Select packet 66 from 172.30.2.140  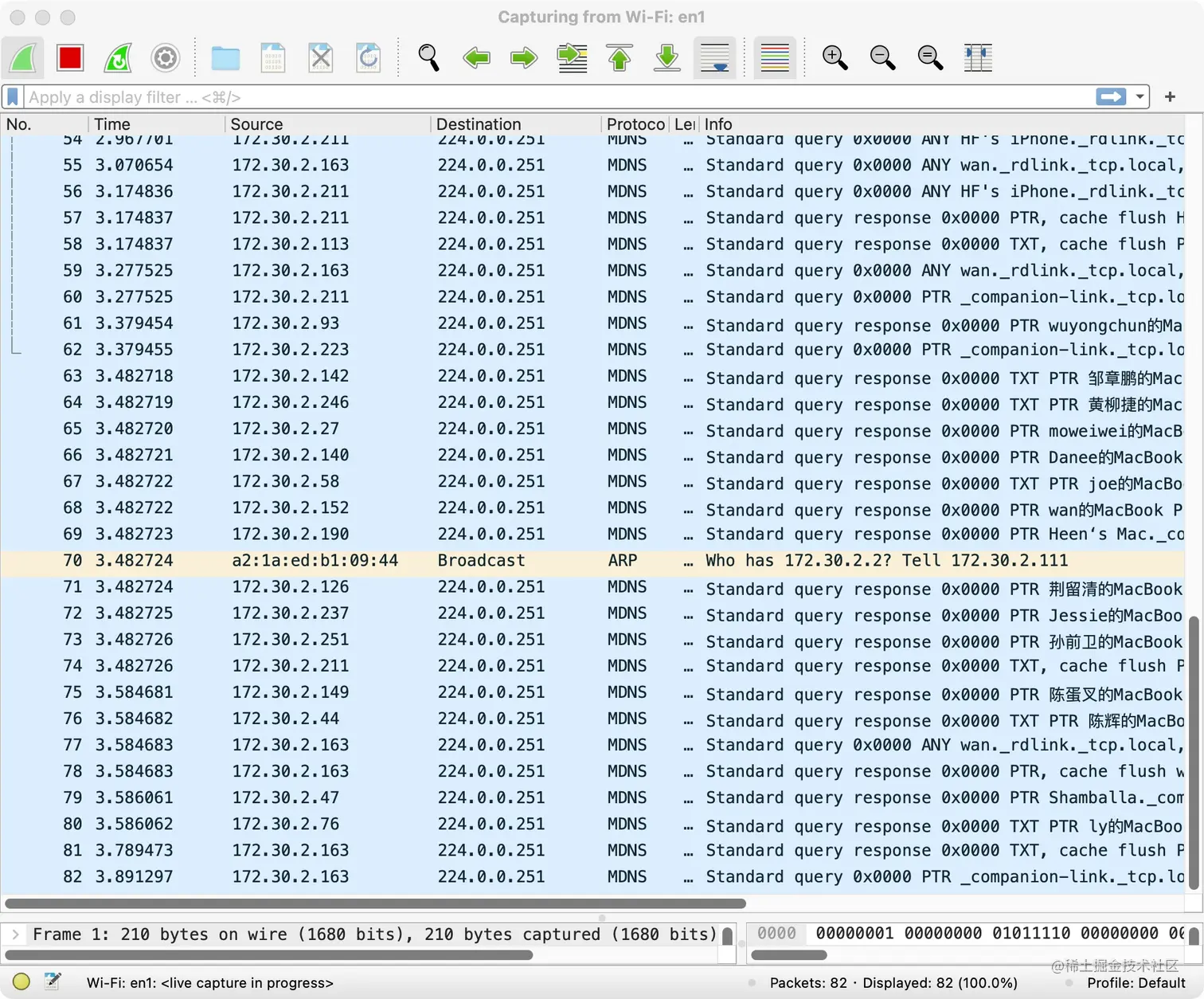pos(592,455)
